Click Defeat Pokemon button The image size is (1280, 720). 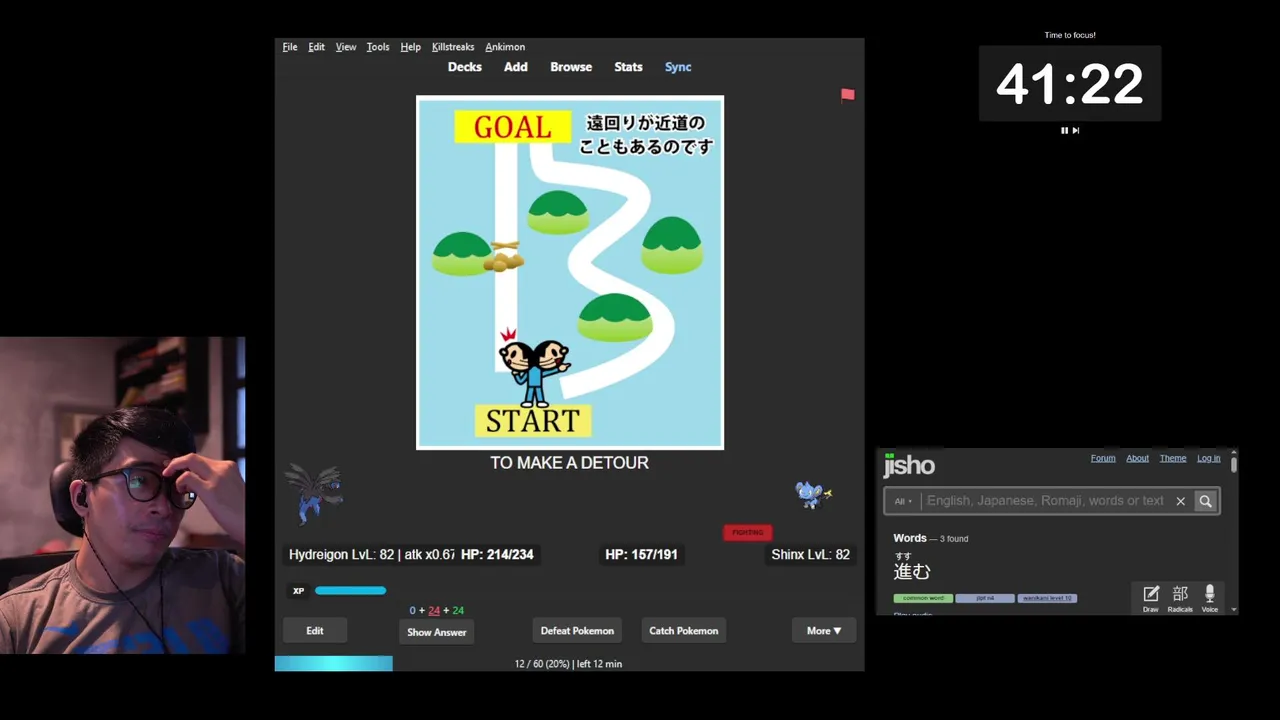[577, 630]
